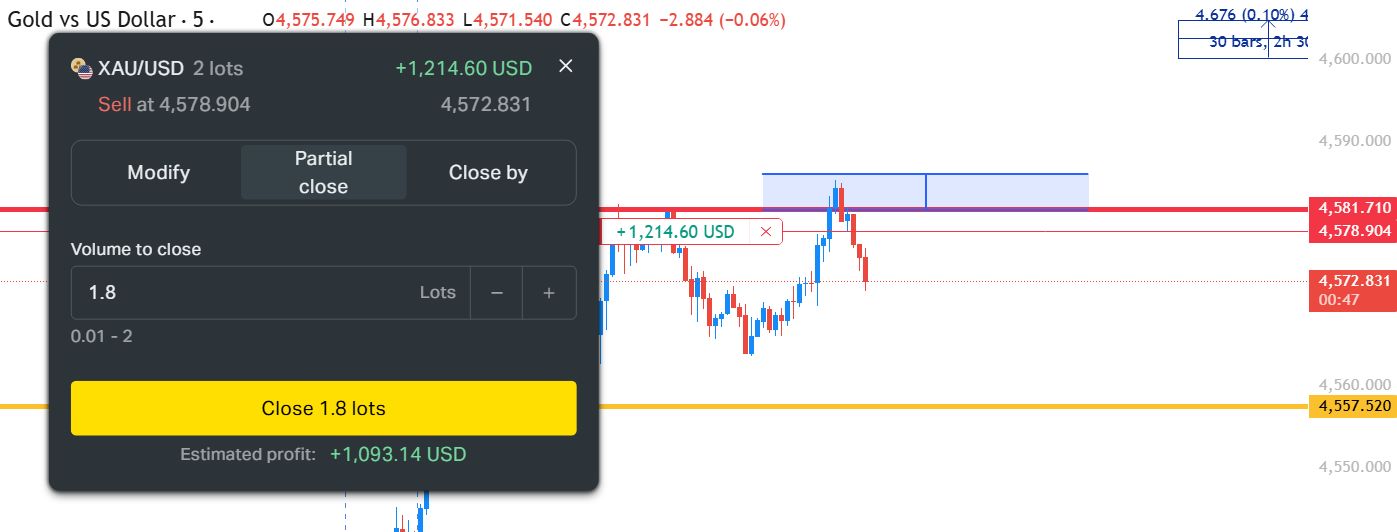The width and height of the screenshot is (1397, 532).
Task: Select the red 4,581.710 price axis label
Action: coord(1353,208)
